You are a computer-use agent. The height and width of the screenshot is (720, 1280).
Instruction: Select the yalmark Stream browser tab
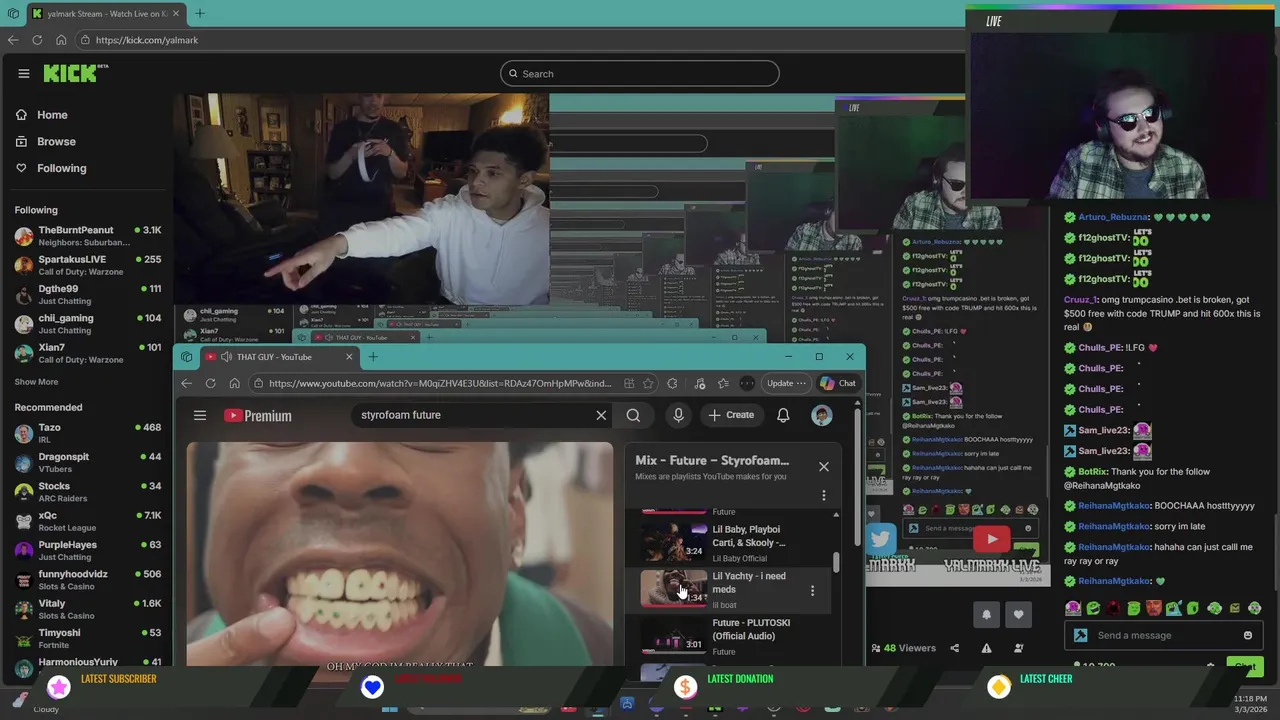(x=105, y=14)
